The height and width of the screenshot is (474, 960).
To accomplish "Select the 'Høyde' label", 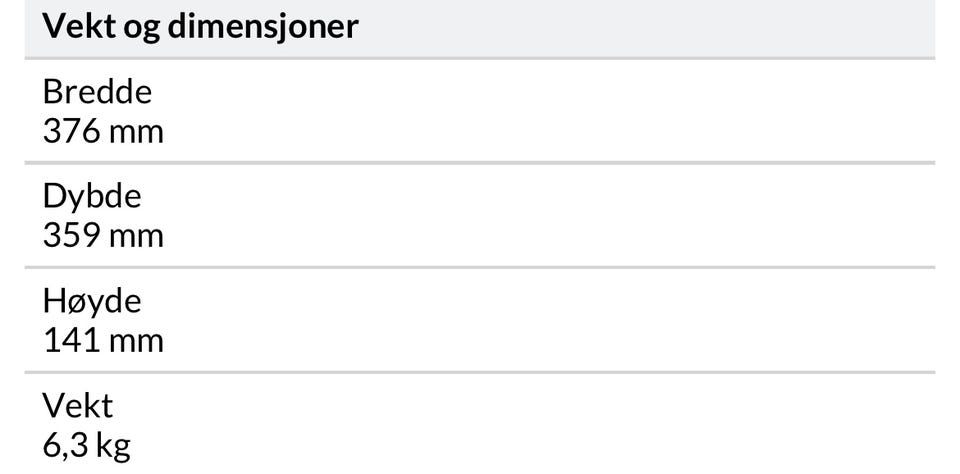I will click(x=92, y=301).
